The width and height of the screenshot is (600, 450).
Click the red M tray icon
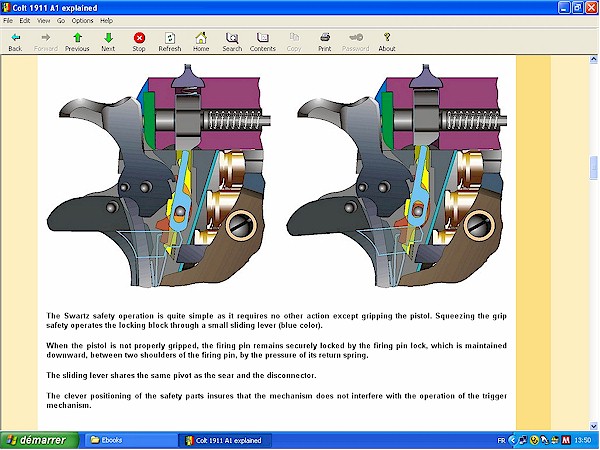[566, 441]
